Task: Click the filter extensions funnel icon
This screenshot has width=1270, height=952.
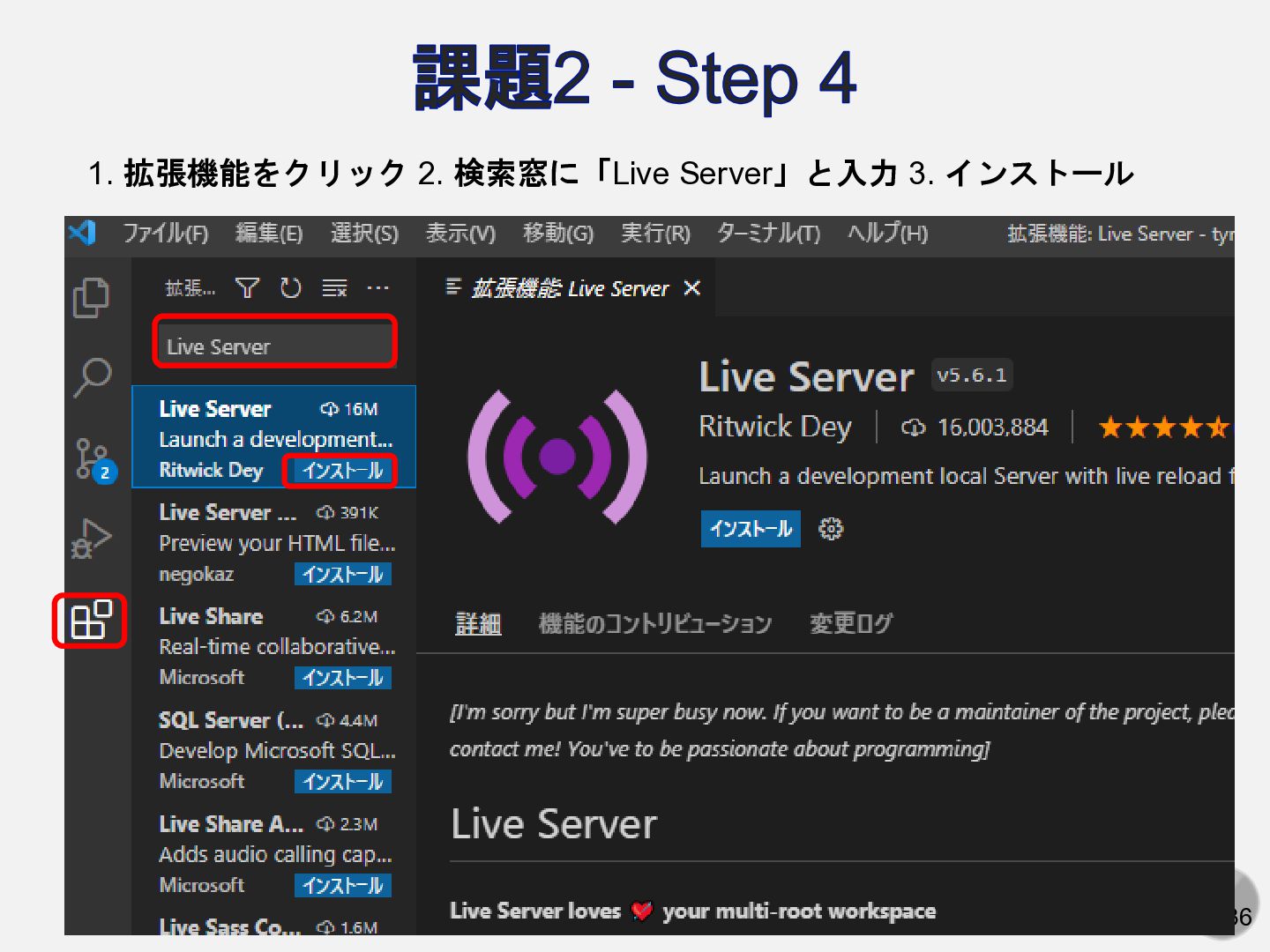Action: coord(247,287)
